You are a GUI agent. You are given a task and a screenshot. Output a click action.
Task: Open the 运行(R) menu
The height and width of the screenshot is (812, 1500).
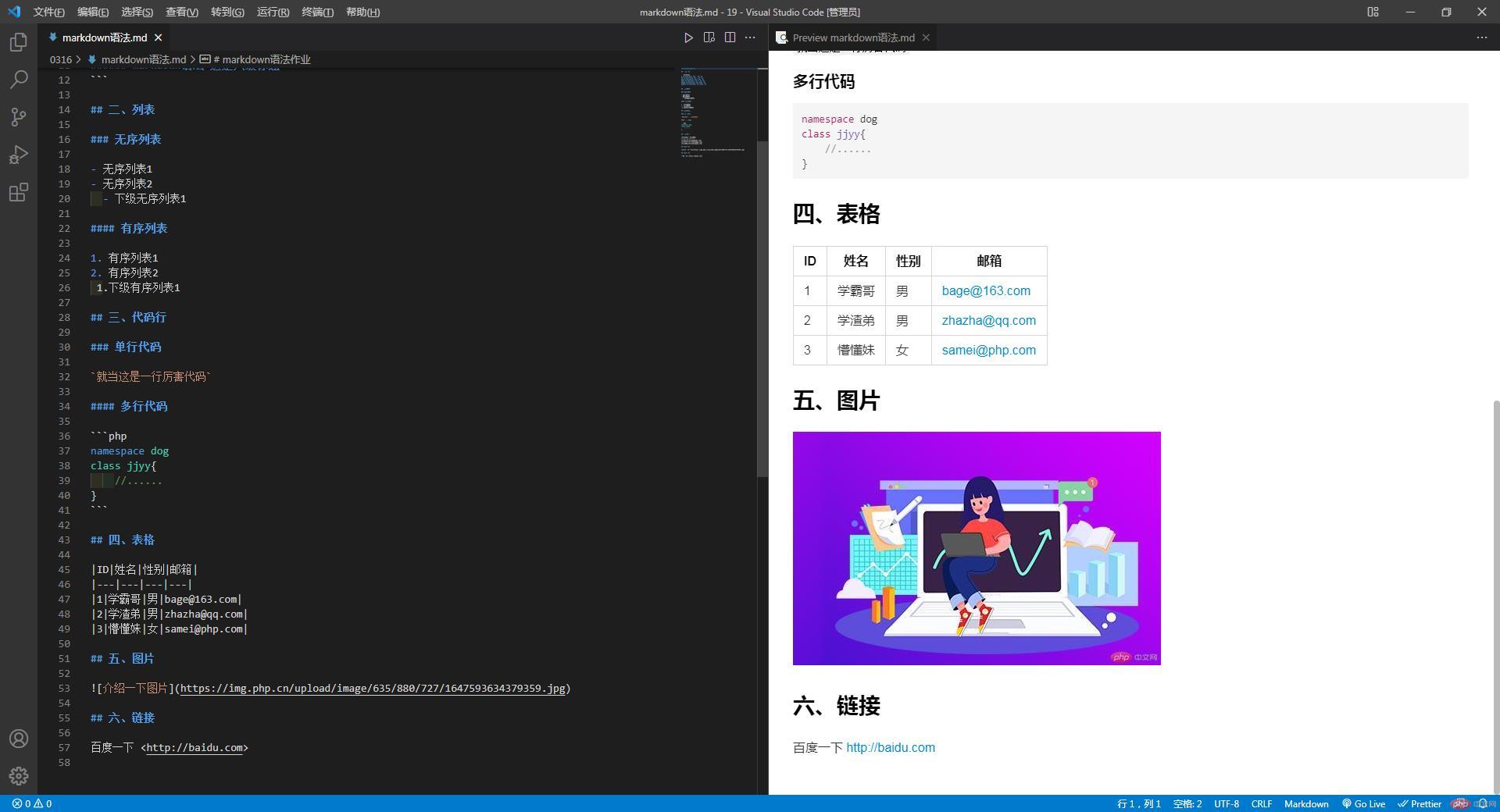click(273, 12)
